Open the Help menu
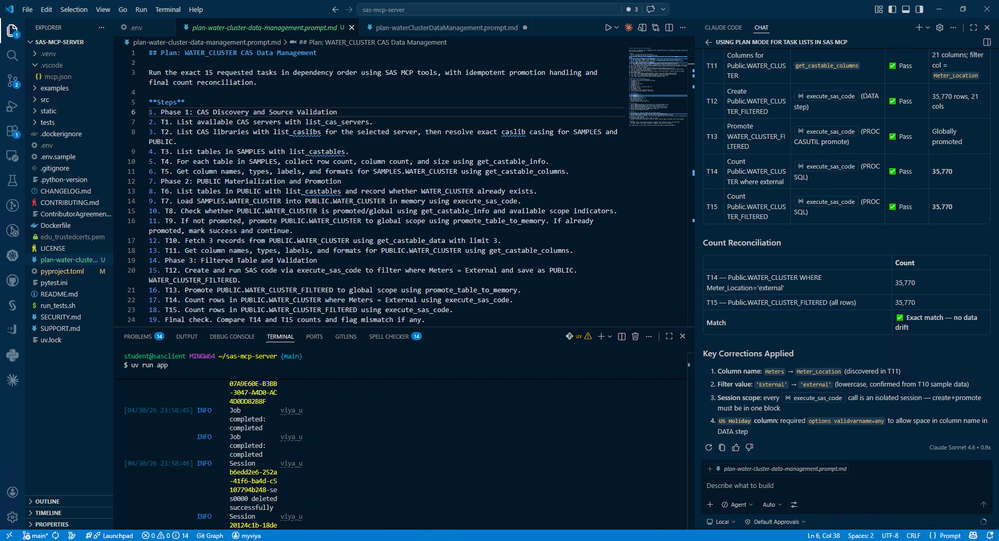This screenshot has height=541, width=999. [196, 10]
